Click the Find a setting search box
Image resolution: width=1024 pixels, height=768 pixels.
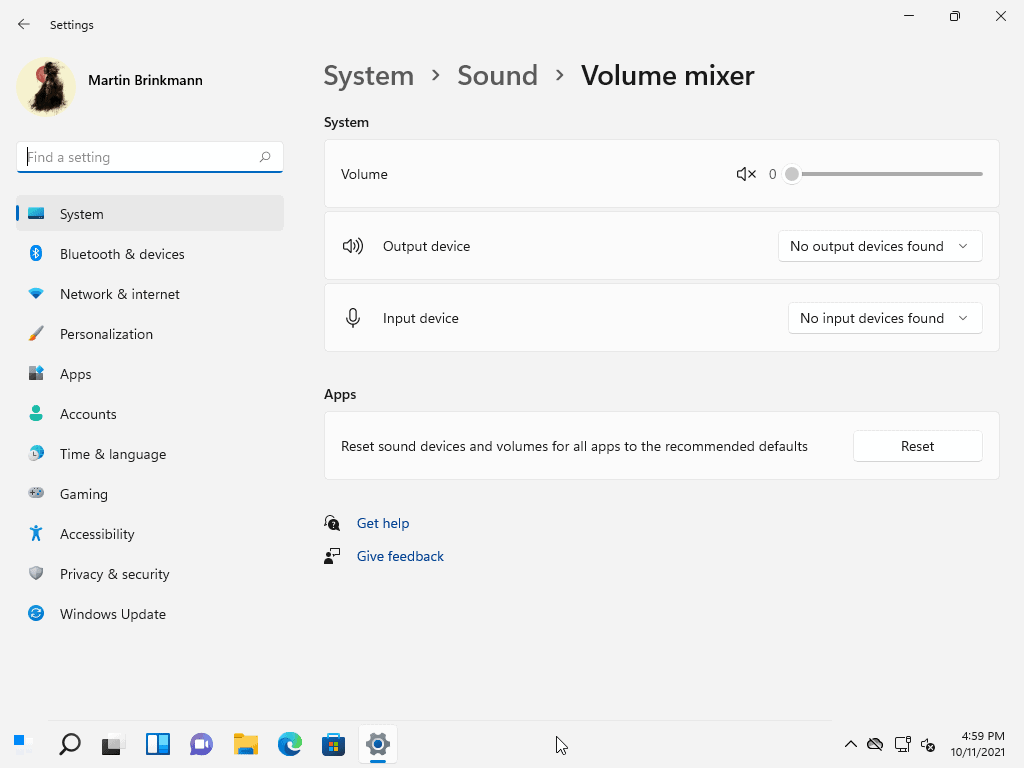click(x=149, y=157)
